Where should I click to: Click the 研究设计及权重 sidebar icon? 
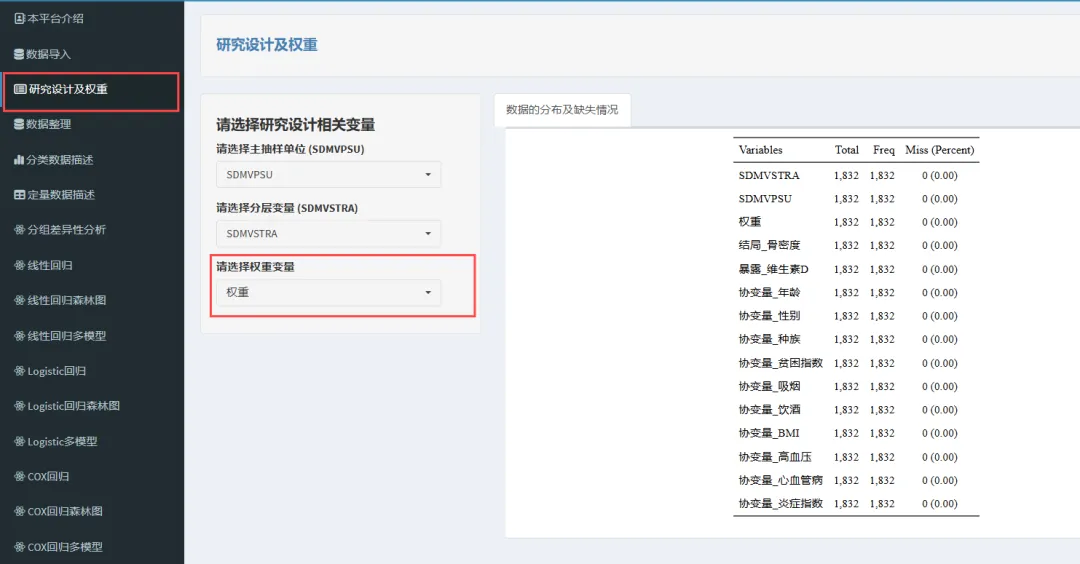[x=20, y=89]
